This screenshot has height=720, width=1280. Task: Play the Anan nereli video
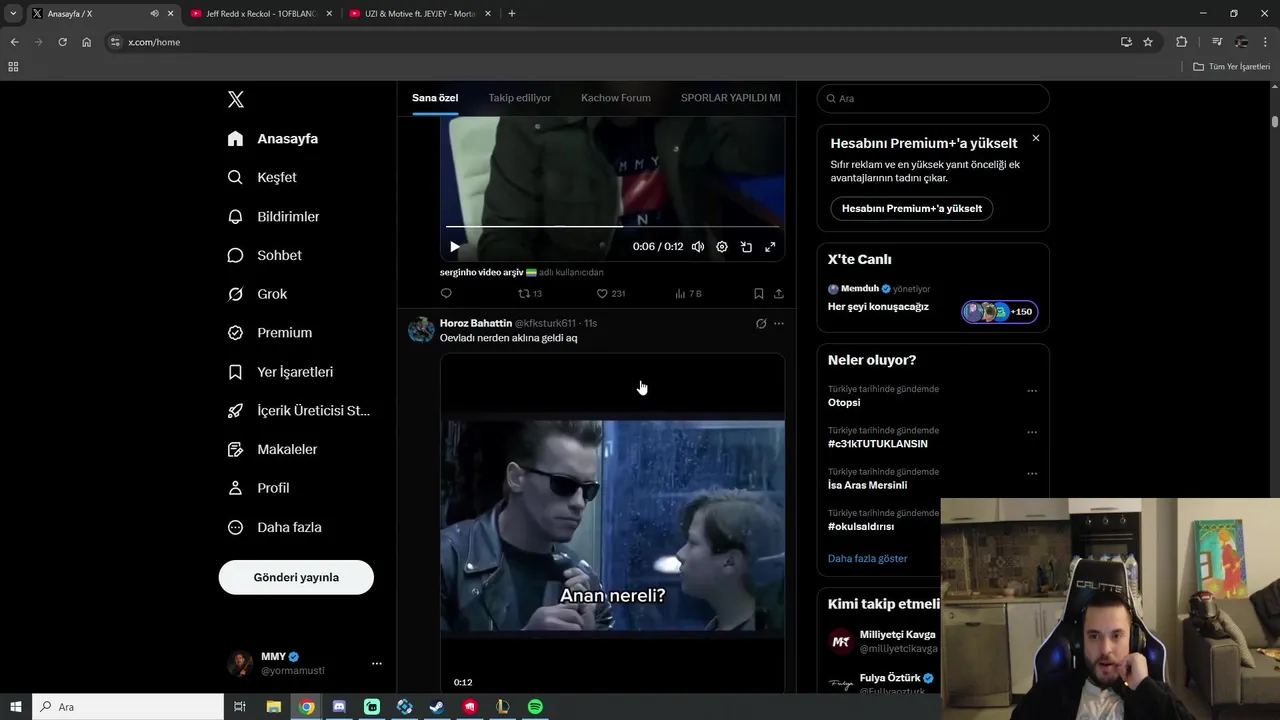(x=612, y=525)
